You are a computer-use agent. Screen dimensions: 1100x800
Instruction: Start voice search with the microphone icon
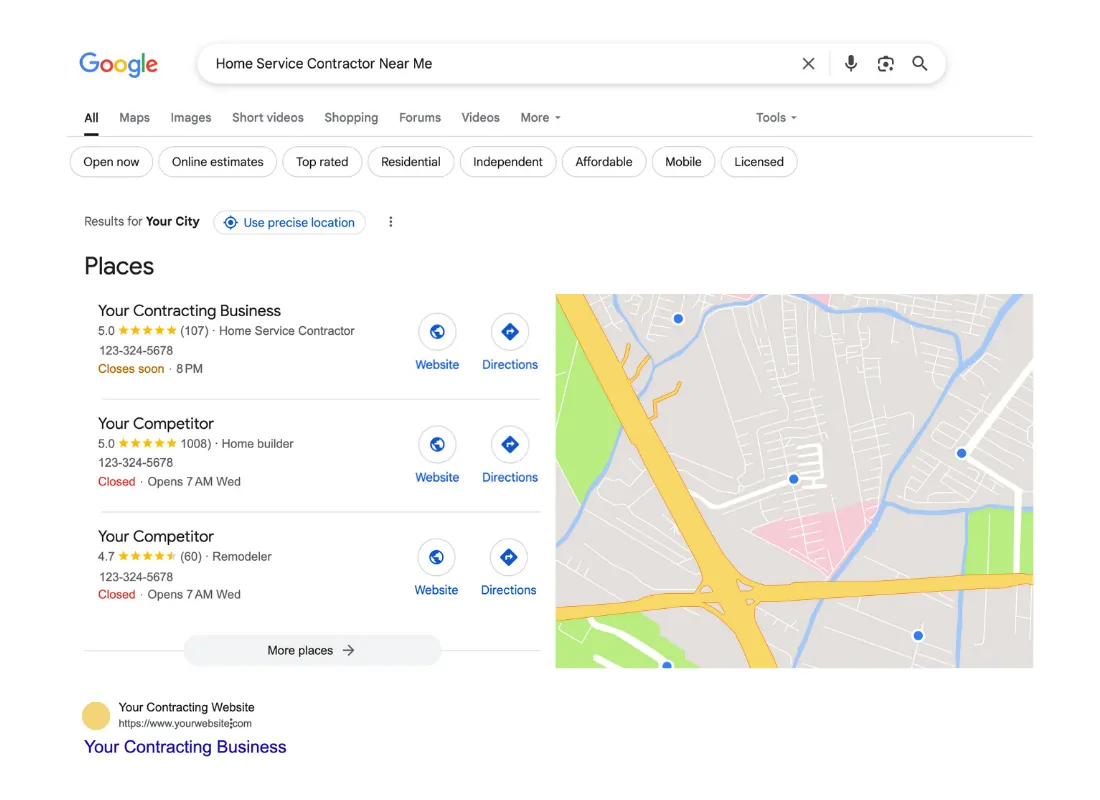[x=850, y=64]
